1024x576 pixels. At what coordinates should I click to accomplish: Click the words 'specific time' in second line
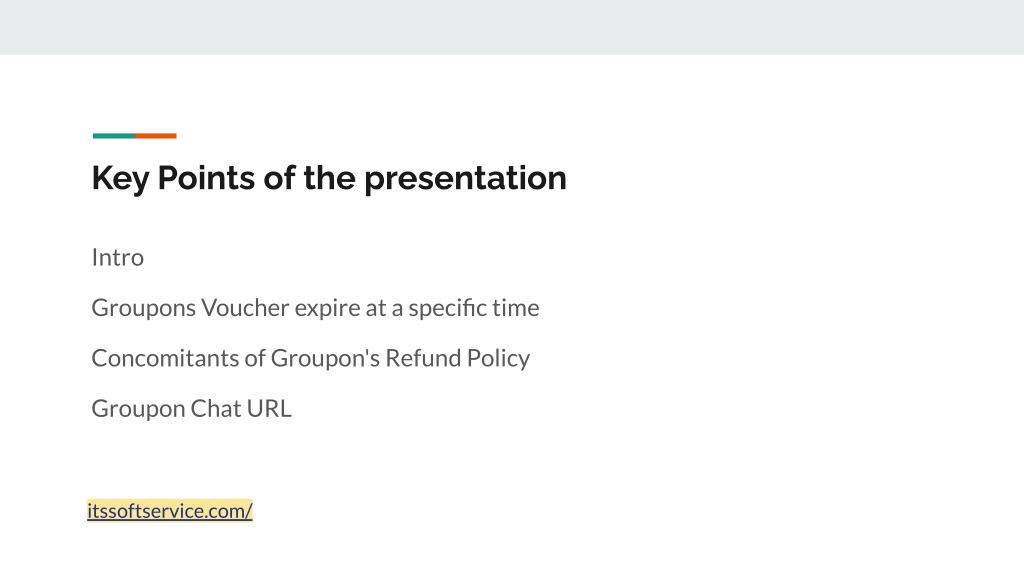pyautogui.click(x=474, y=308)
